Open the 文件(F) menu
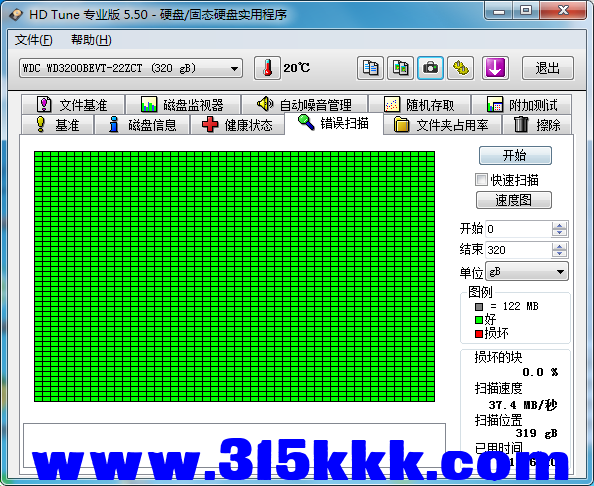594x486 pixels. [33, 40]
